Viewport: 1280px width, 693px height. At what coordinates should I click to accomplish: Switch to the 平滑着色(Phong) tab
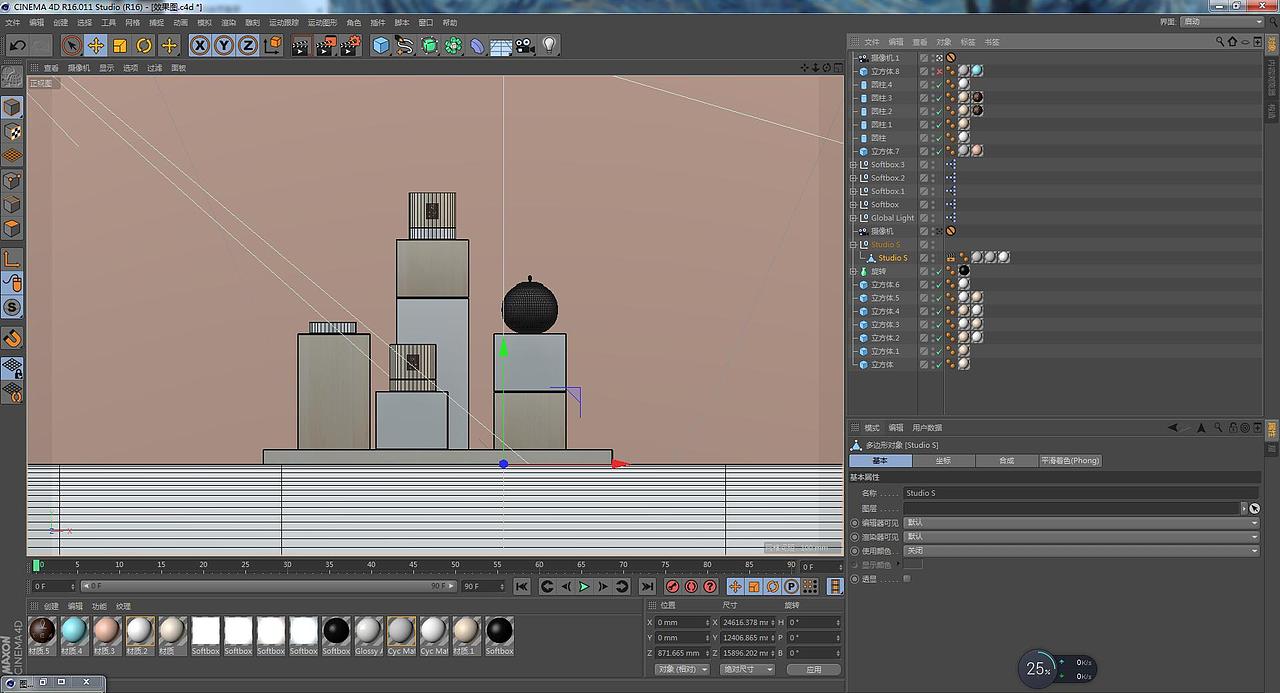pyautogui.click(x=1070, y=460)
